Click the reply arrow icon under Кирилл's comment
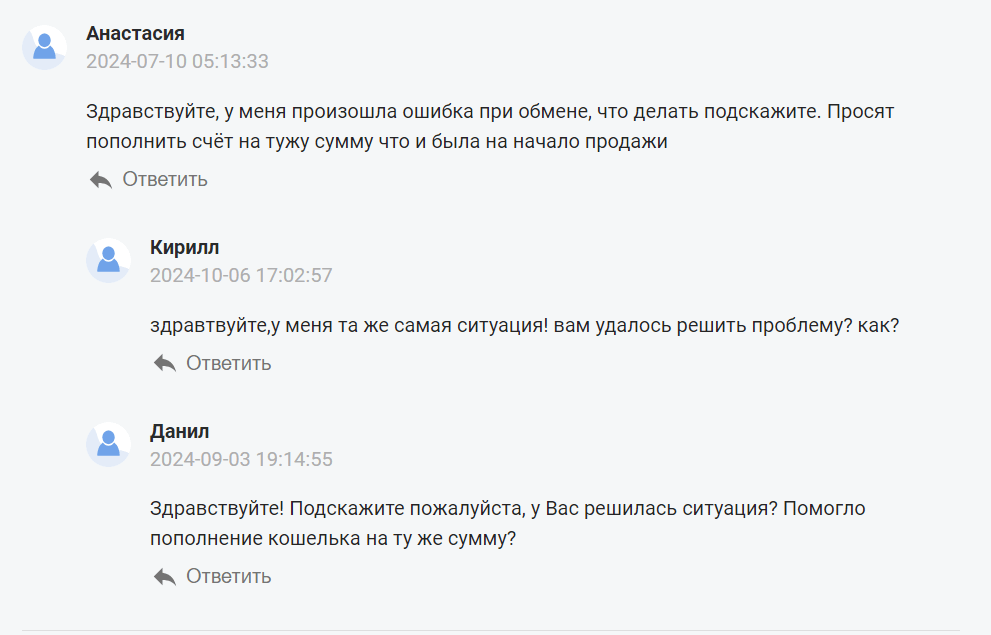Screen dimensions: 991x635 click(x=164, y=363)
